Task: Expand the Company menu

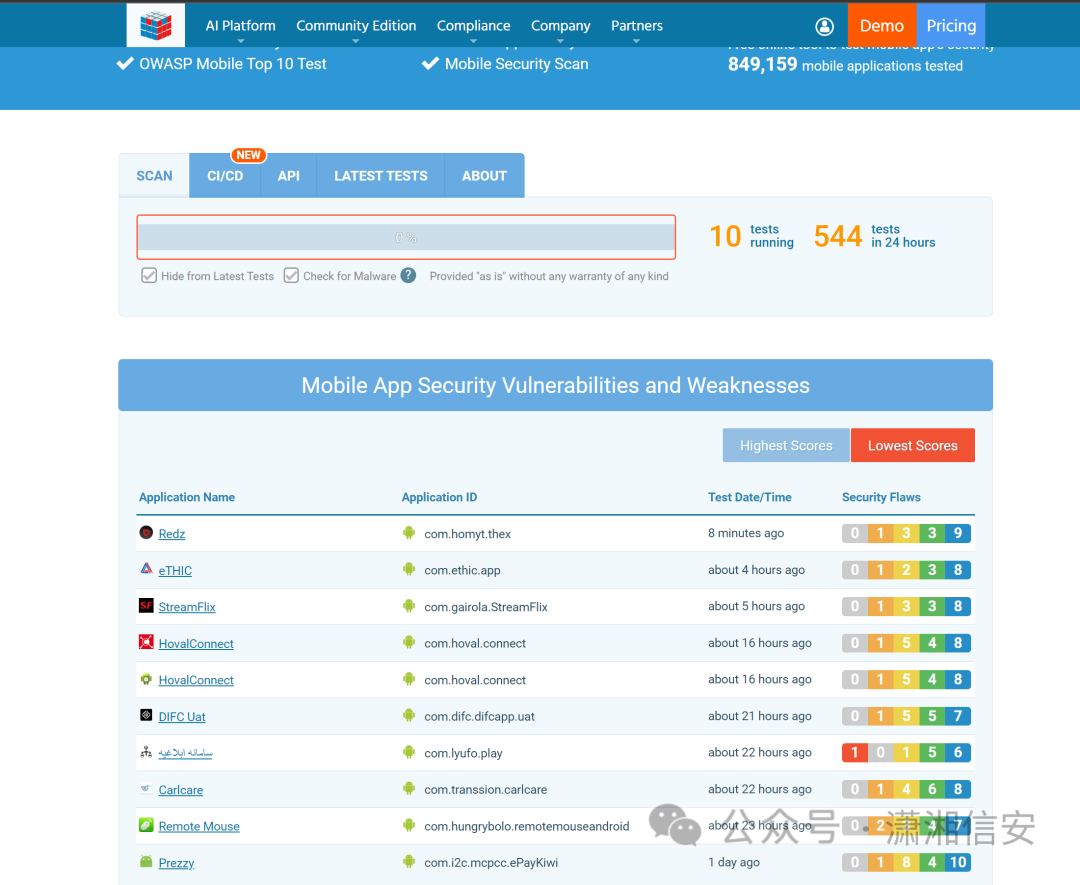Action: [x=561, y=26]
